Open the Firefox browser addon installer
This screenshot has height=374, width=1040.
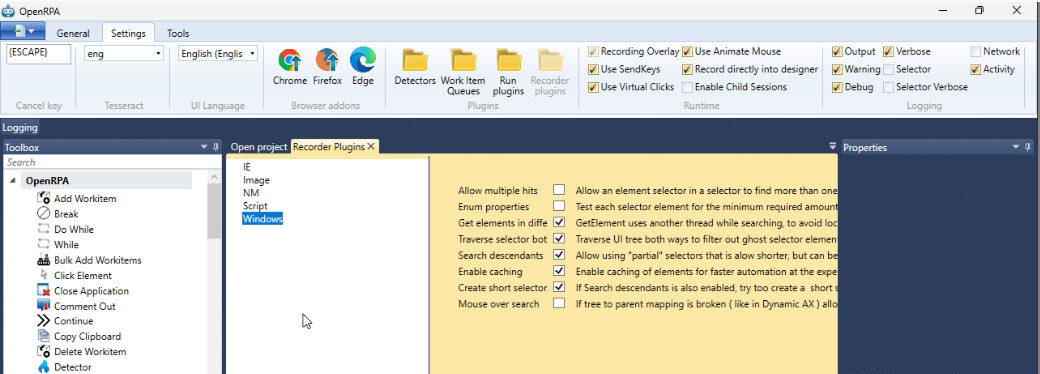(327, 66)
